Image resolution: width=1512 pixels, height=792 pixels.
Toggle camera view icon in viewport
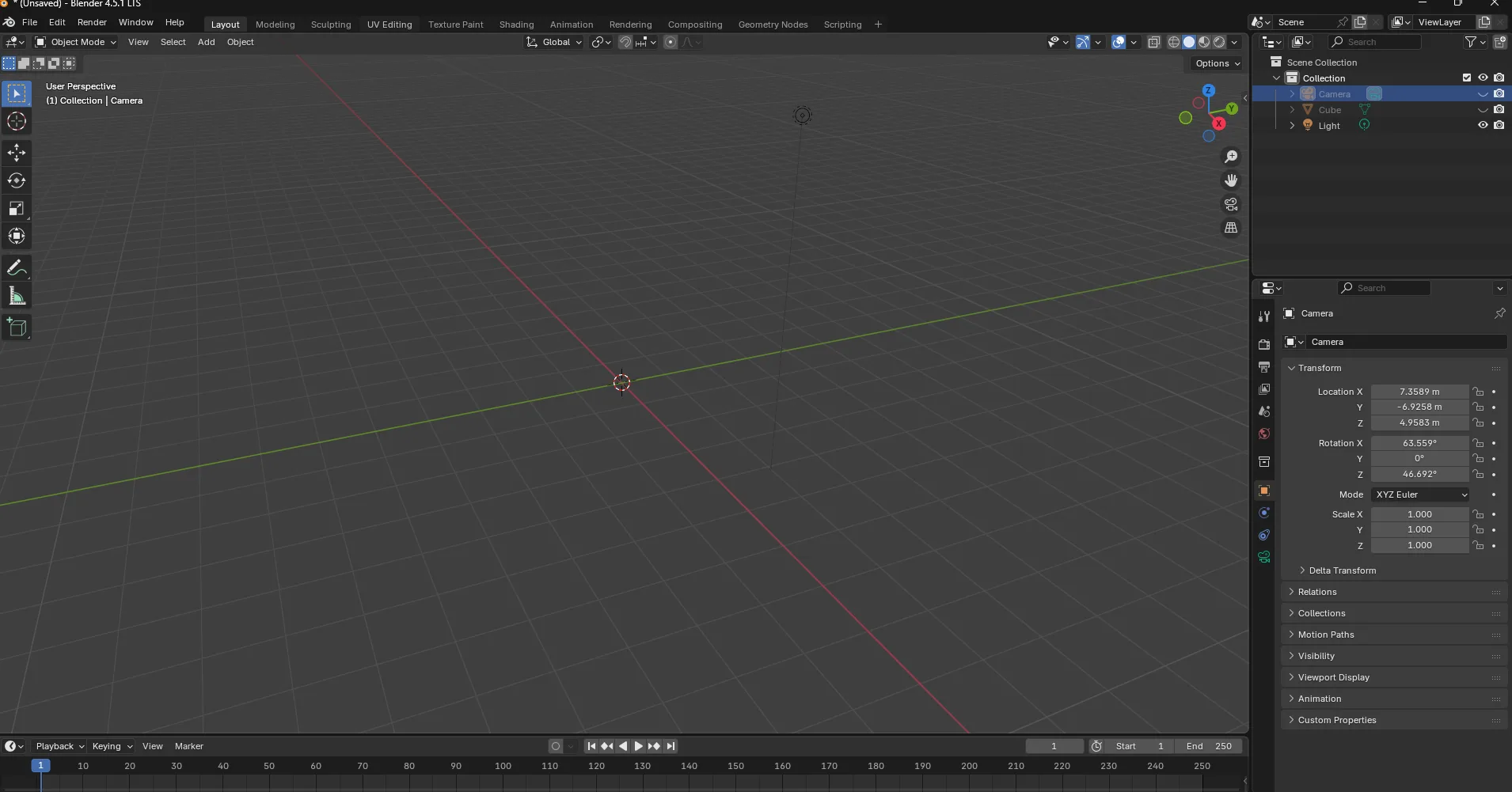(x=1231, y=204)
